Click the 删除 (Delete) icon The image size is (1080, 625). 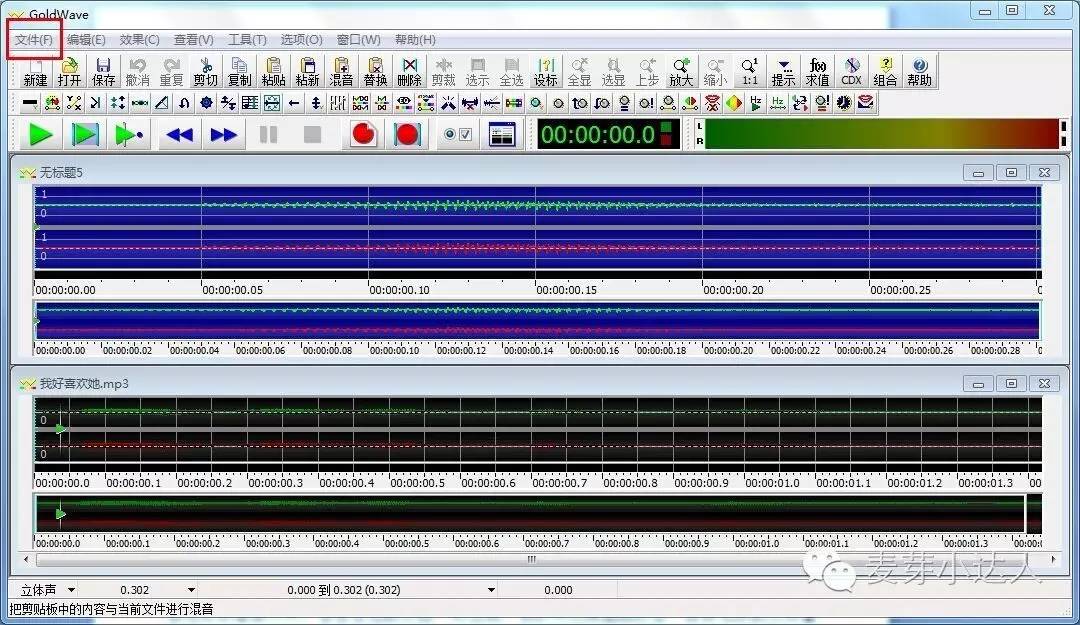pyautogui.click(x=409, y=72)
